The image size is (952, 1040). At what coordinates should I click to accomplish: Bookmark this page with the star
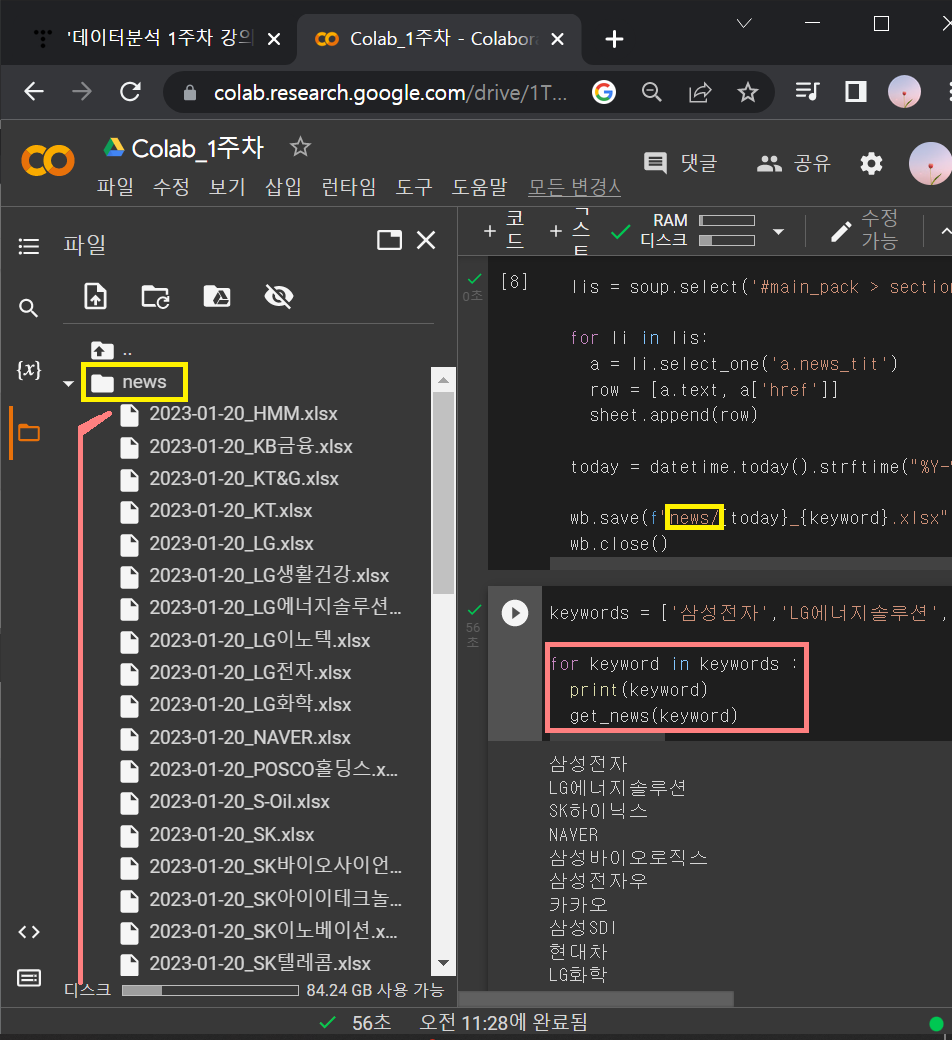click(748, 92)
